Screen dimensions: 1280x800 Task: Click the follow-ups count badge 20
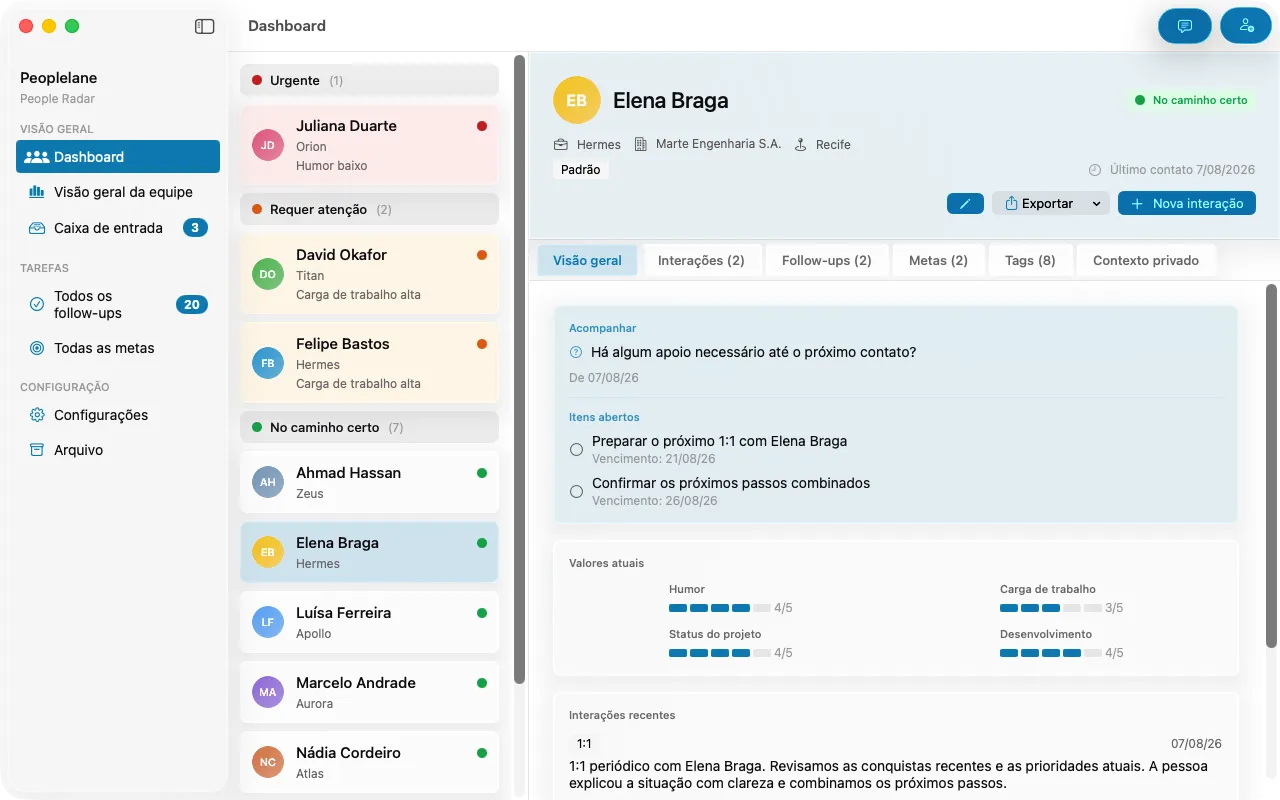192,305
